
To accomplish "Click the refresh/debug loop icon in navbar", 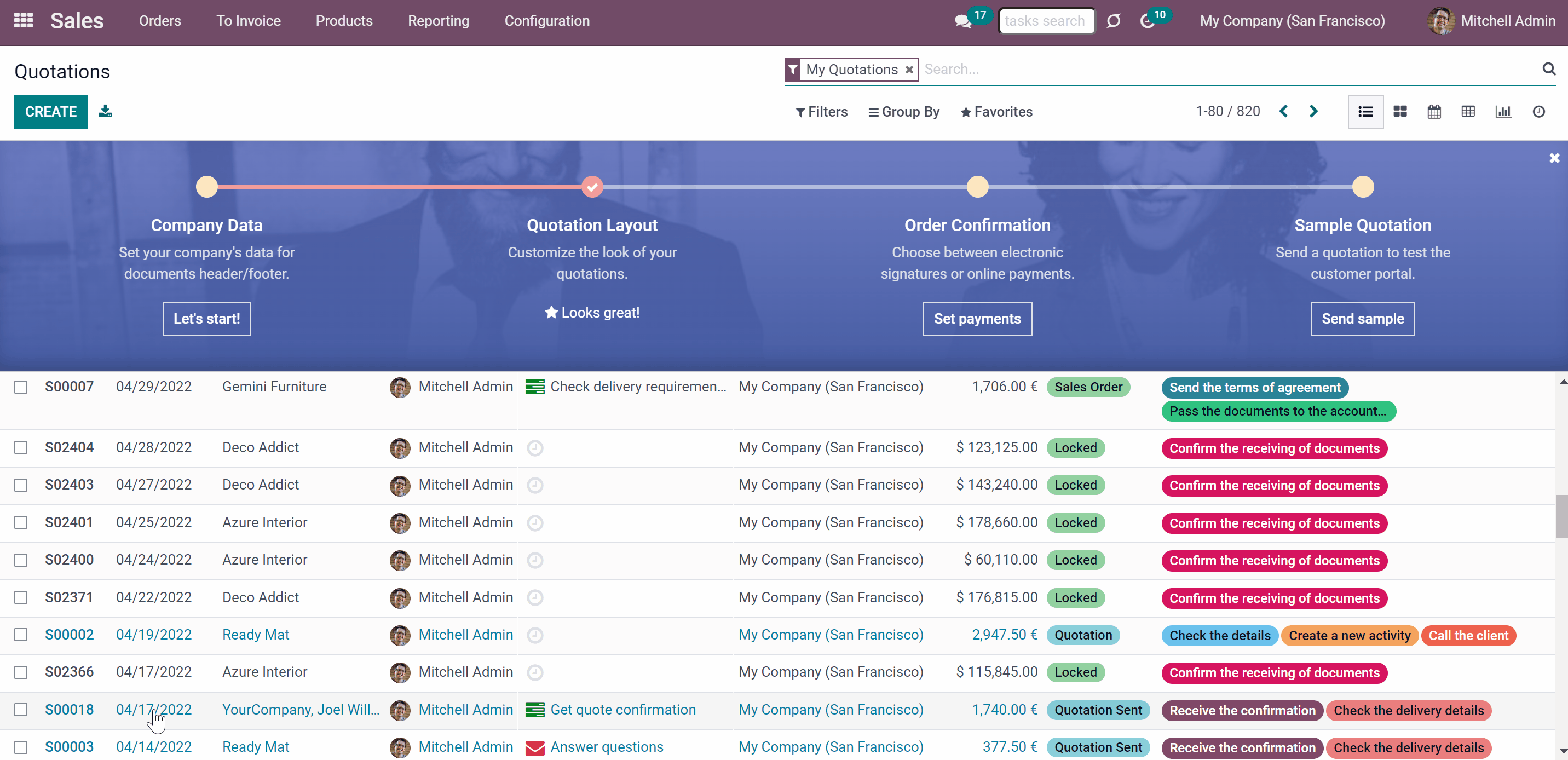I will pos(1113,21).
